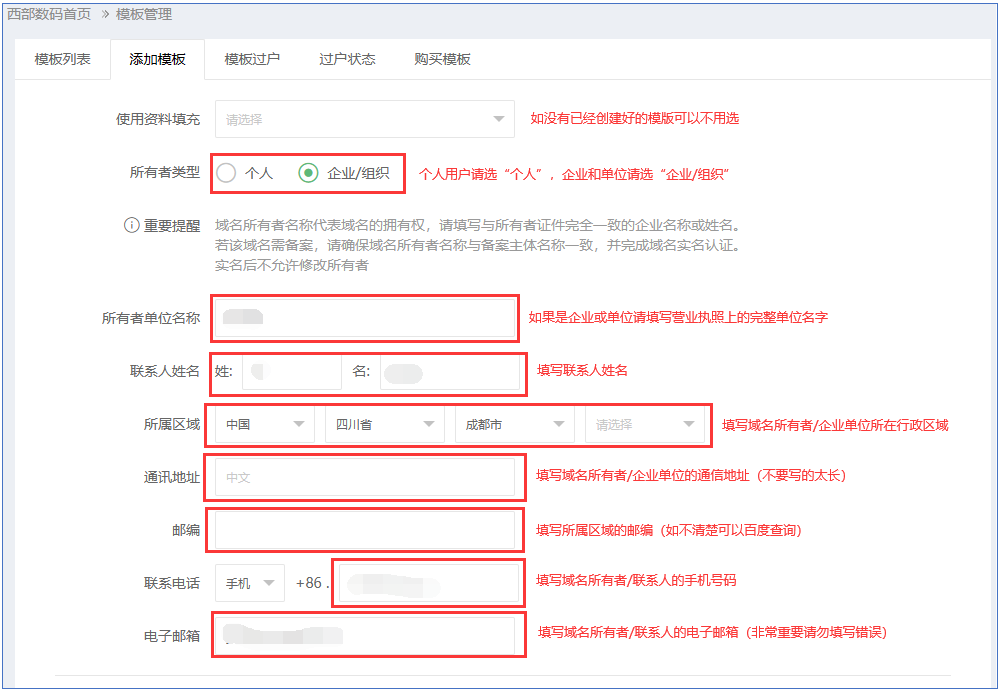Open the 使用资料填充 dropdown

pos(364,119)
